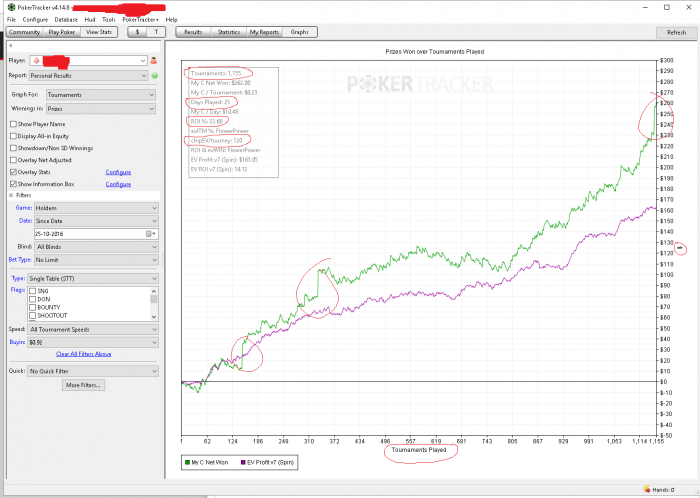This screenshot has width=700, height=498.
Task: Click the Play Poker button
Action: (x=62, y=32)
